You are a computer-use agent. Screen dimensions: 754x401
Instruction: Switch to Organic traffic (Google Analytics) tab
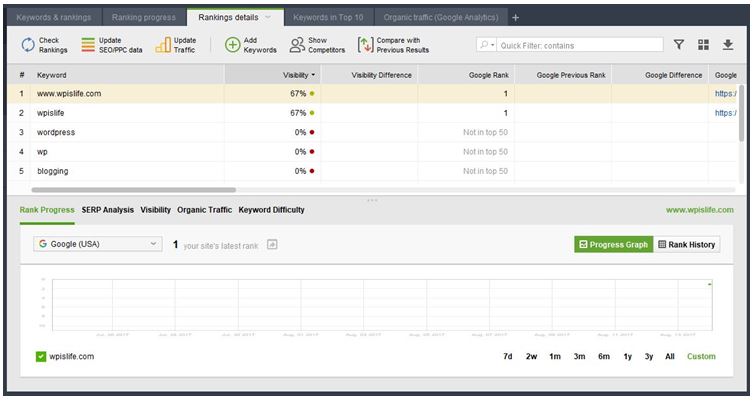click(x=441, y=17)
